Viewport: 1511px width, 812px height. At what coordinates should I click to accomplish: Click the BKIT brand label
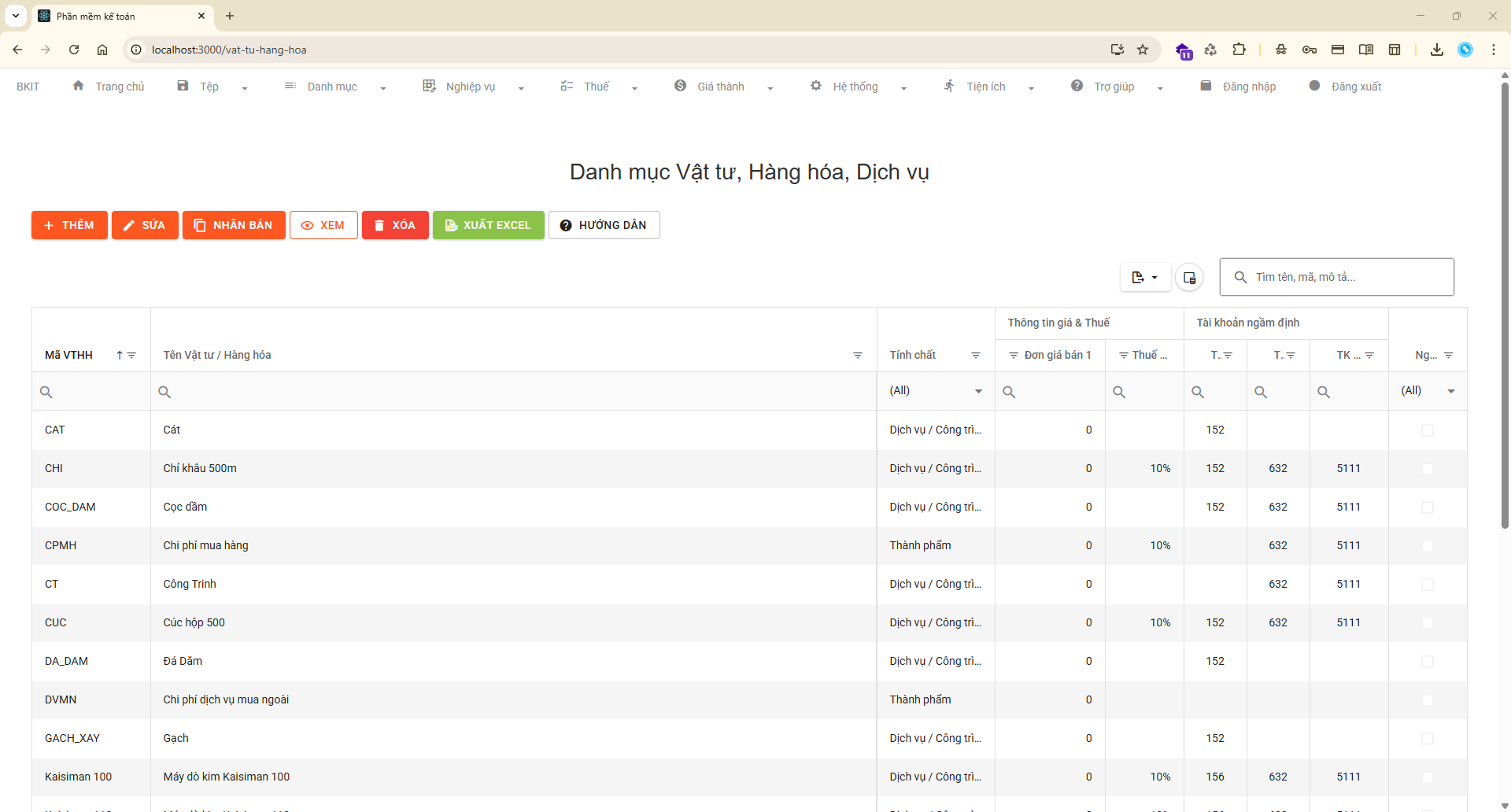click(28, 87)
